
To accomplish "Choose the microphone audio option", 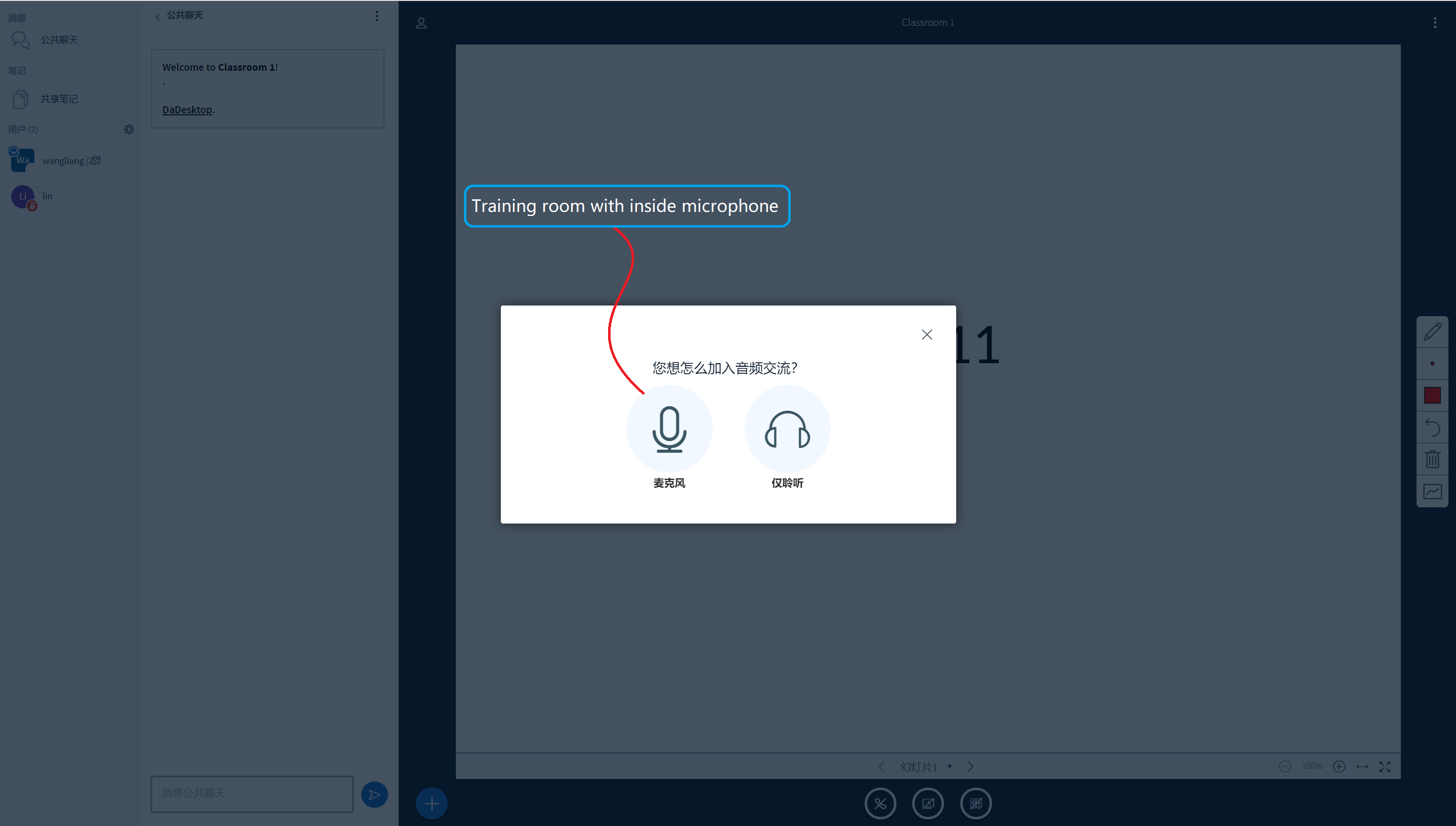I will 669,429.
